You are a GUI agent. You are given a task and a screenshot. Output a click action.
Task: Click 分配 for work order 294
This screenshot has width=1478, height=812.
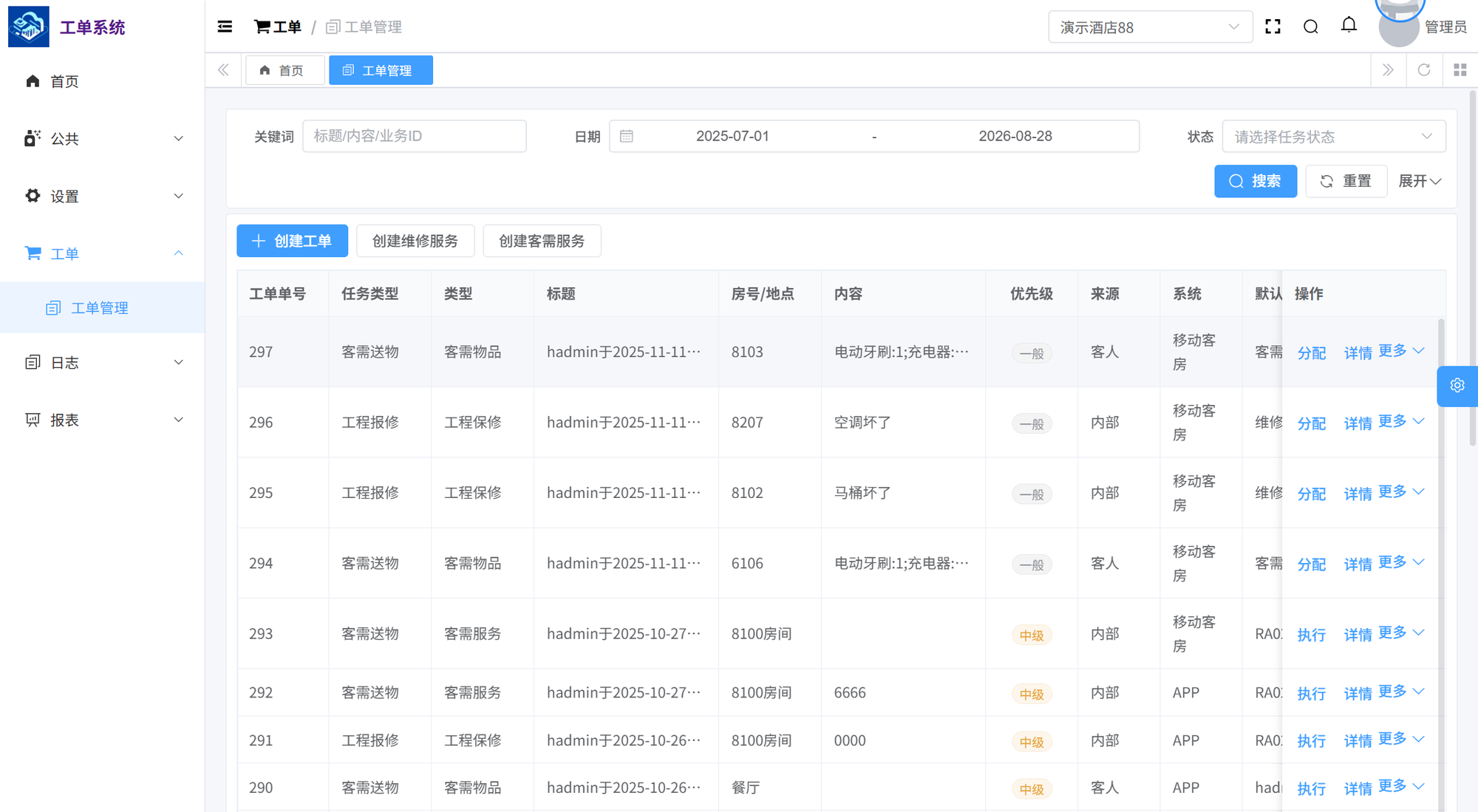tap(1312, 564)
